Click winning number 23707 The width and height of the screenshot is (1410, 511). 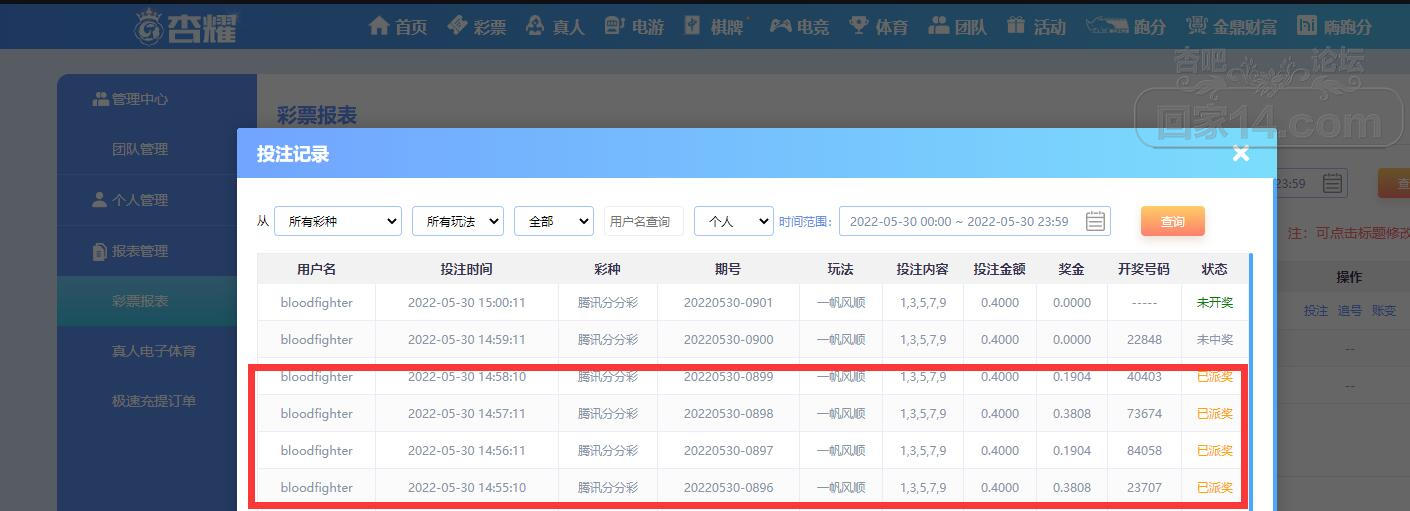[1144, 487]
